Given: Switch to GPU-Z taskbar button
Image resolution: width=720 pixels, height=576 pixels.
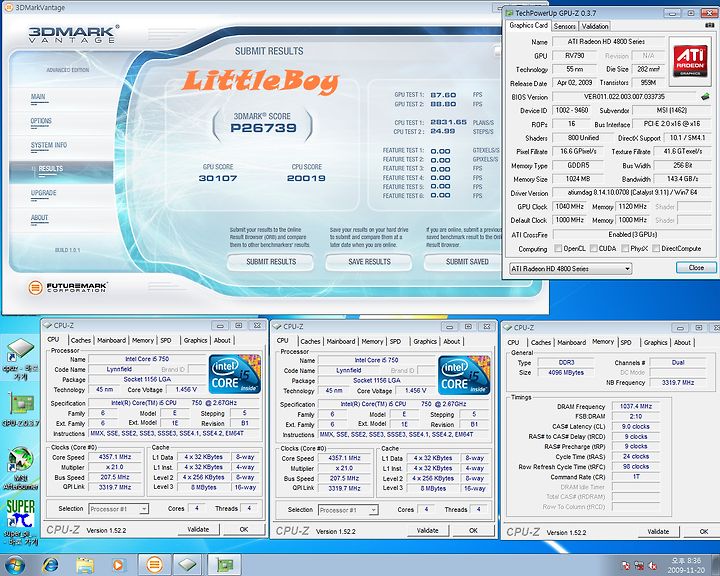Looking at the screenshot, I should 224,565.
